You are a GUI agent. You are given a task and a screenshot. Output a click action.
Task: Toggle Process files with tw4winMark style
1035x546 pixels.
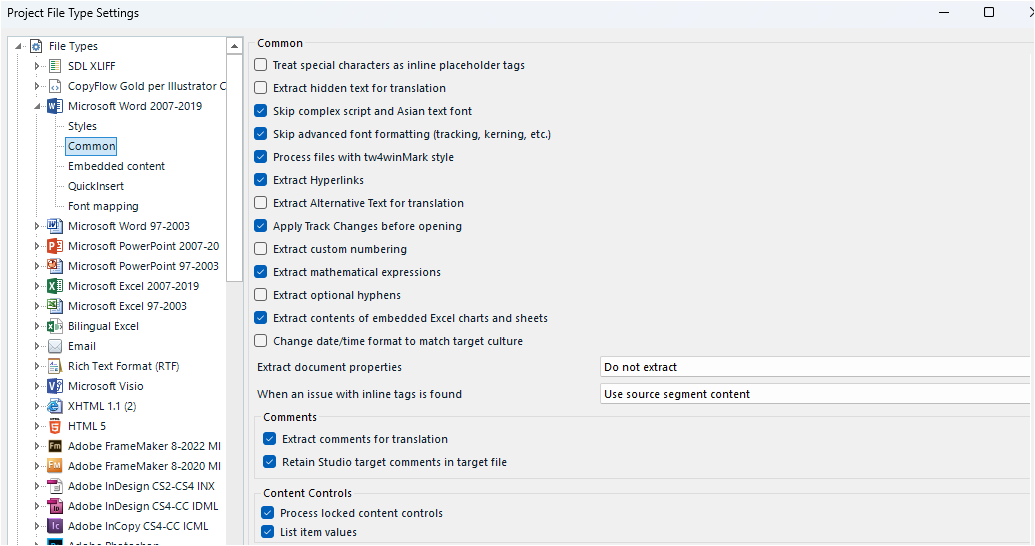pos(261,157)
